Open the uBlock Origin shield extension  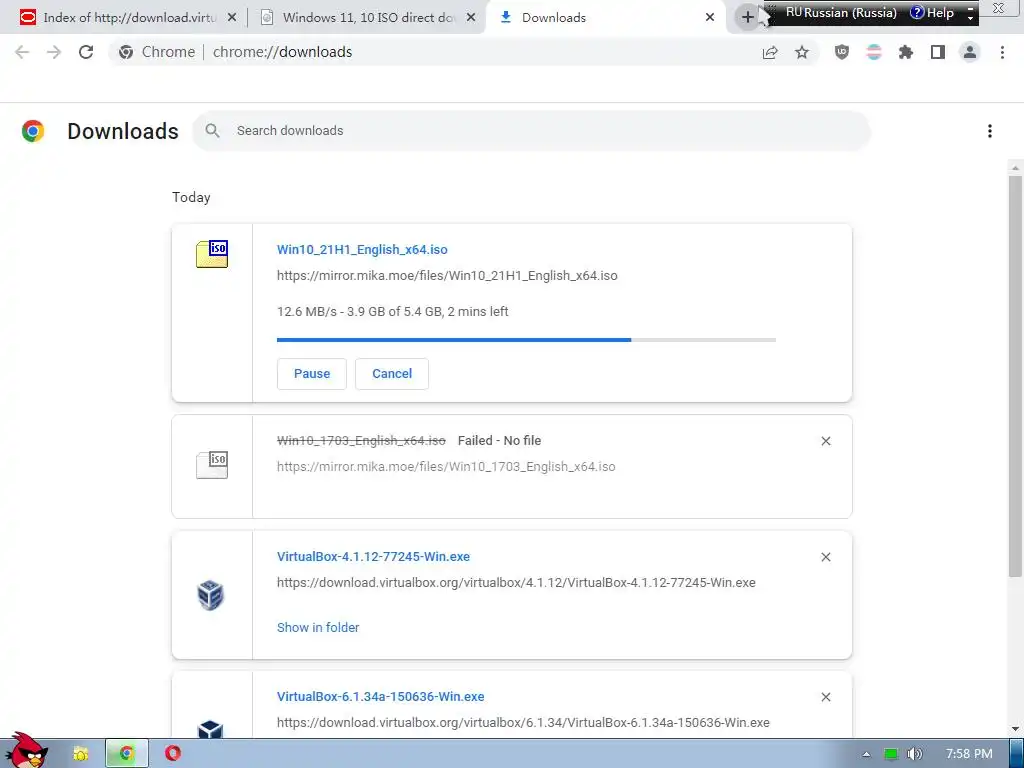tap(842, 52)
